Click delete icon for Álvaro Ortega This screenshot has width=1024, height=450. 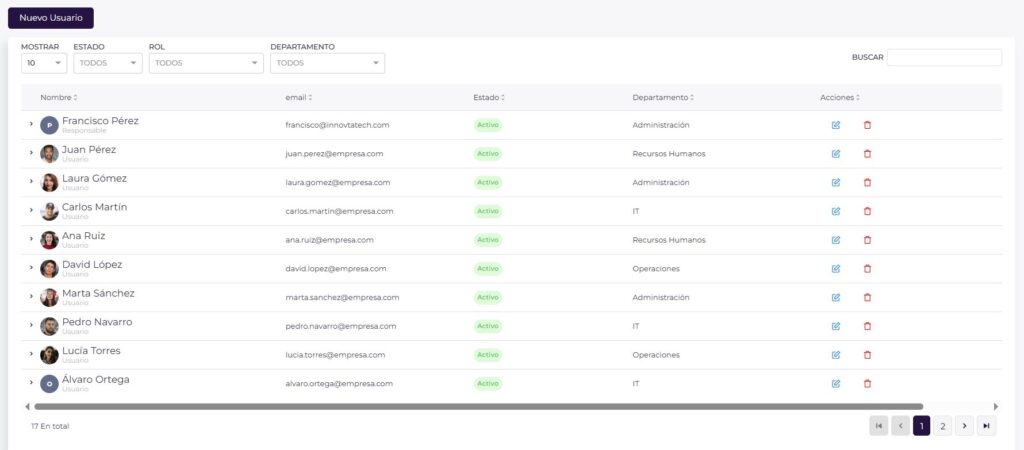point(867,384)
